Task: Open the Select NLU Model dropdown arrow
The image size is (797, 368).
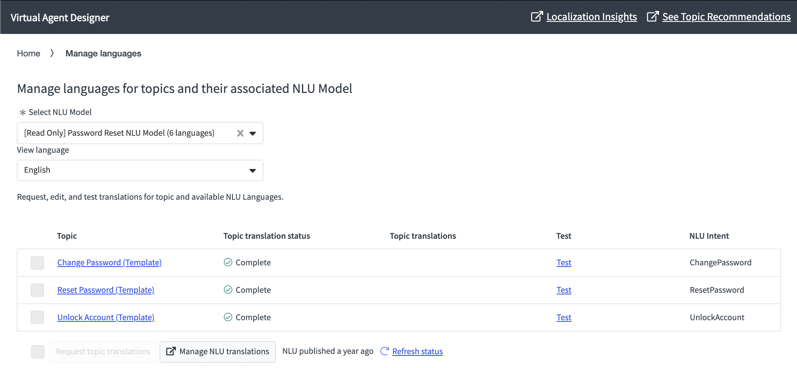Action: [x=253, y=134]
